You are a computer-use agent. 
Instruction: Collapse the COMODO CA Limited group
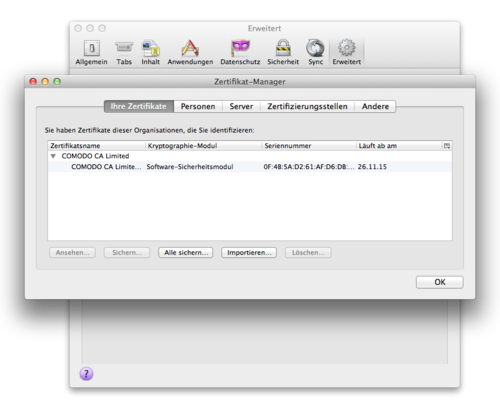[53, 156]
